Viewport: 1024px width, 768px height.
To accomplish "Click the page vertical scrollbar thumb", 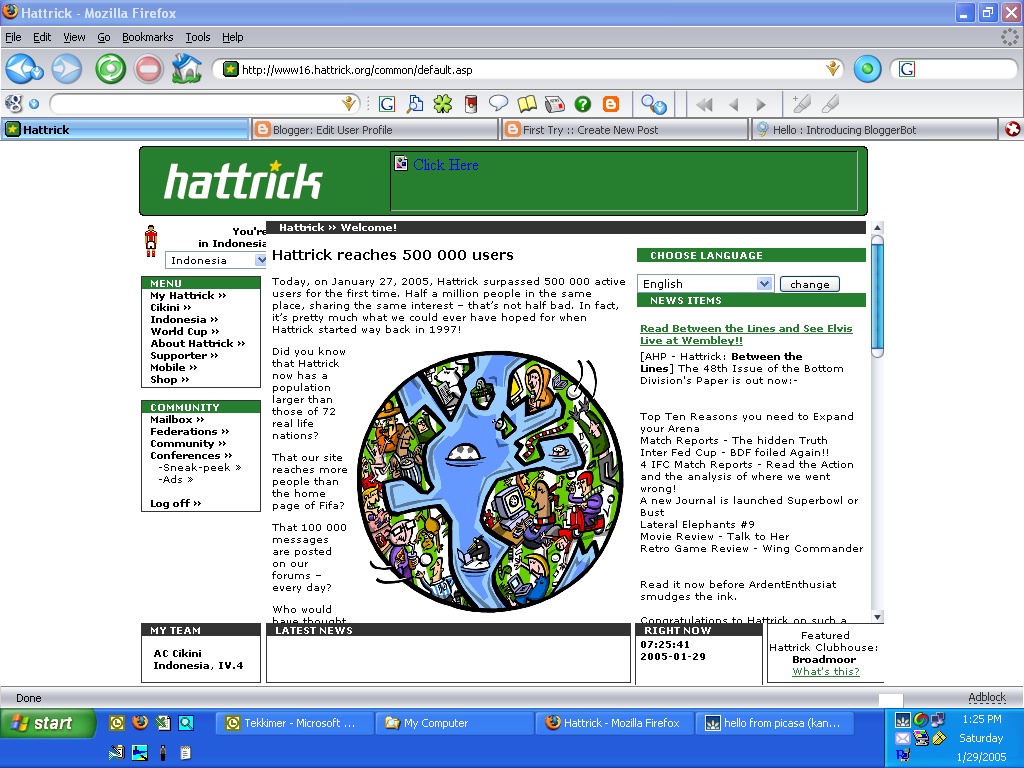I will point(878,296).
